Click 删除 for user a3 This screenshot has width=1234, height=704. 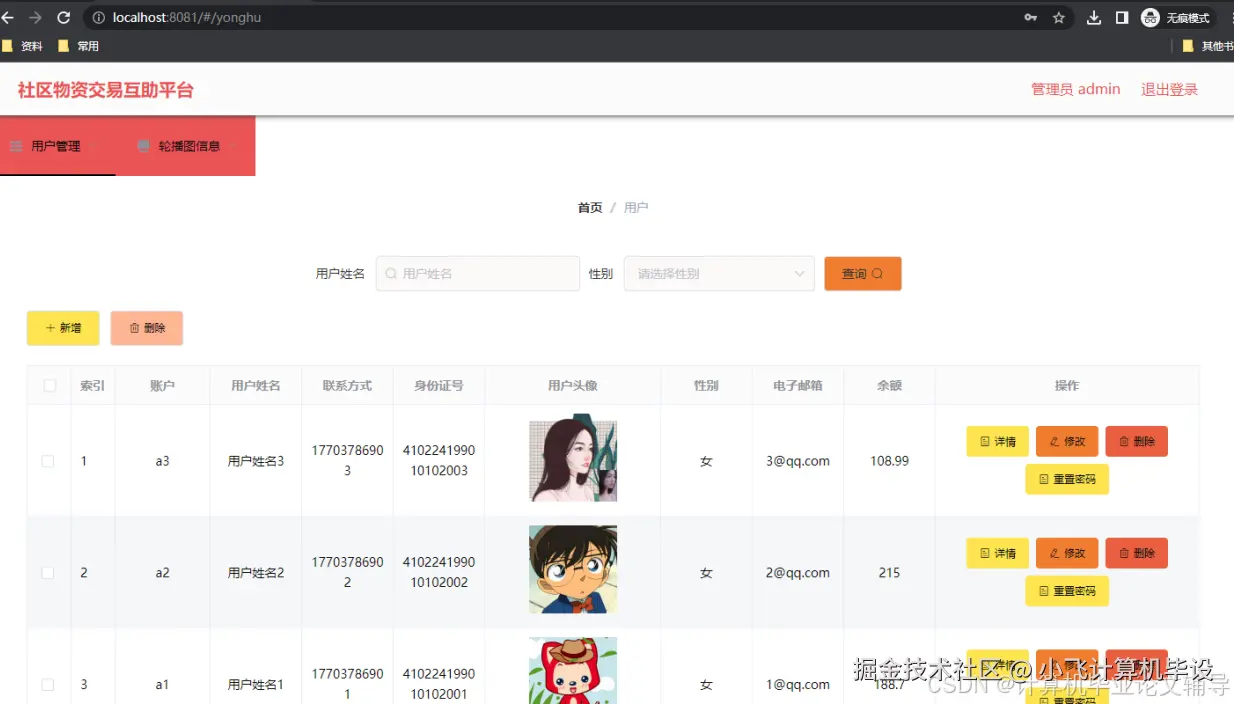(x=1137, y=441)
